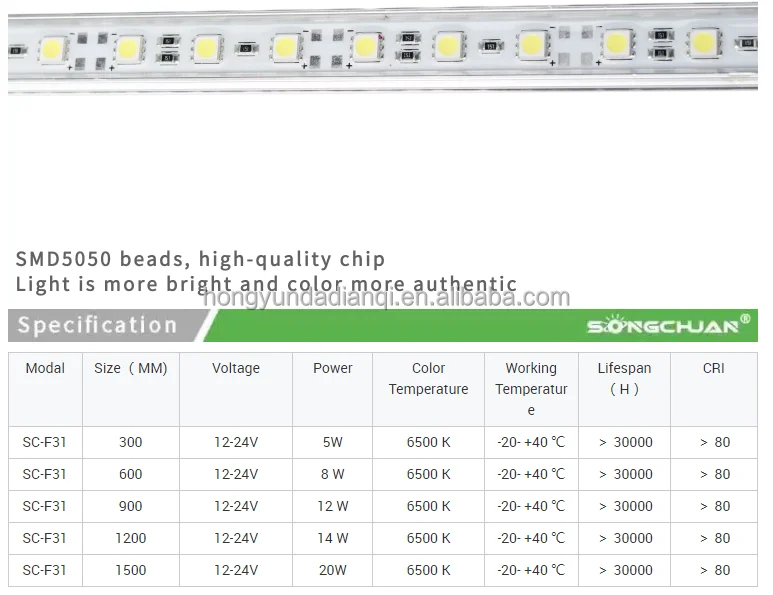Select the power cell "5W"
The image size is (773, 595).
(333, 442)
